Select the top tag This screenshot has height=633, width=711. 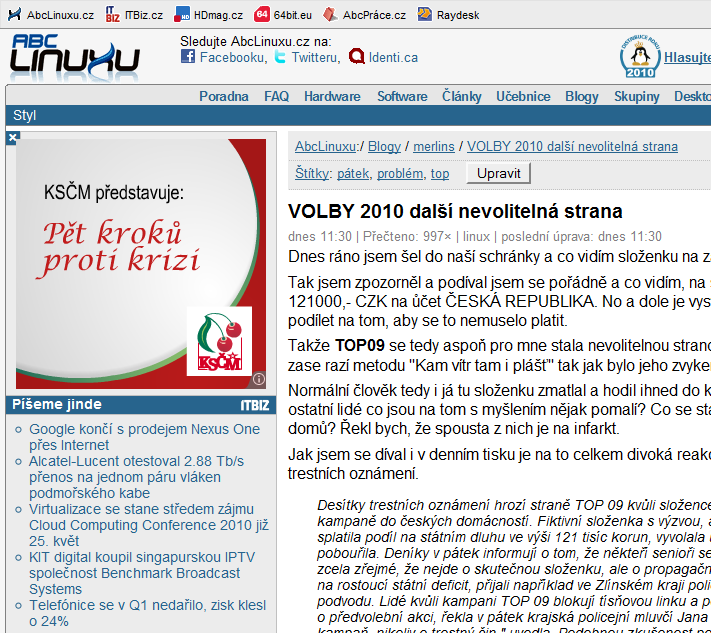point(440,173)
